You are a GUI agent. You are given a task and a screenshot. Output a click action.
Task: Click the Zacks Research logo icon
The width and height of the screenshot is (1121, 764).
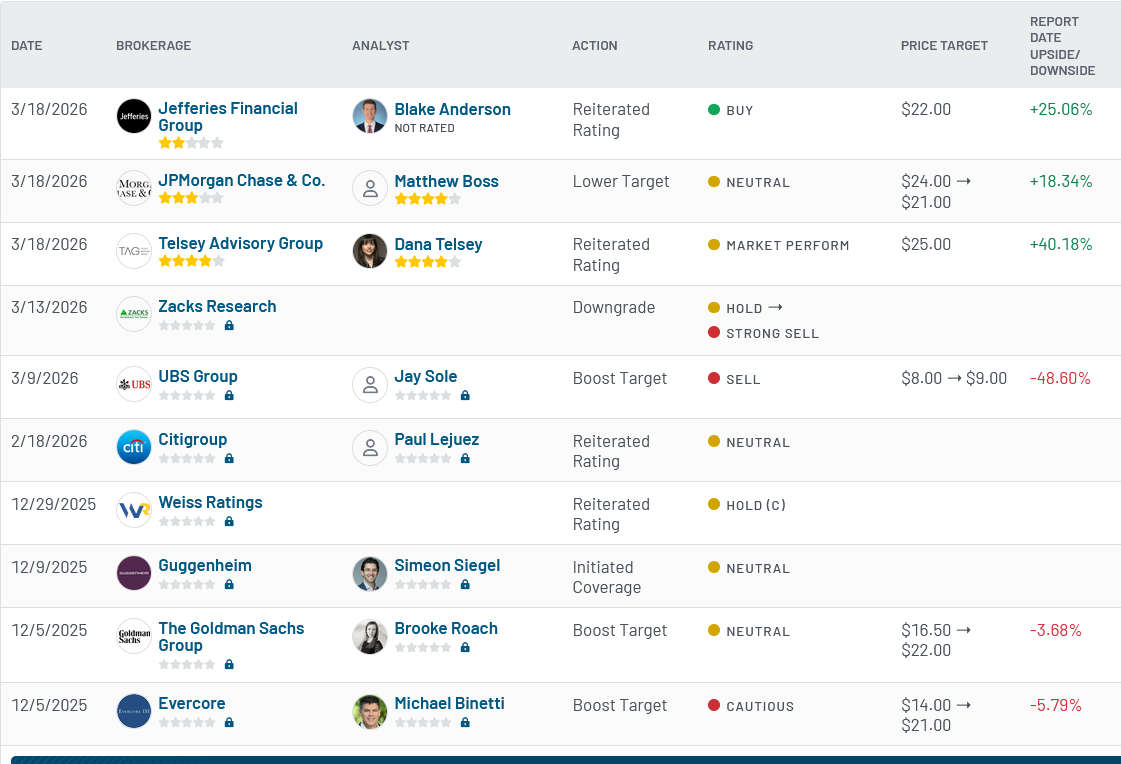pos(134,314)
